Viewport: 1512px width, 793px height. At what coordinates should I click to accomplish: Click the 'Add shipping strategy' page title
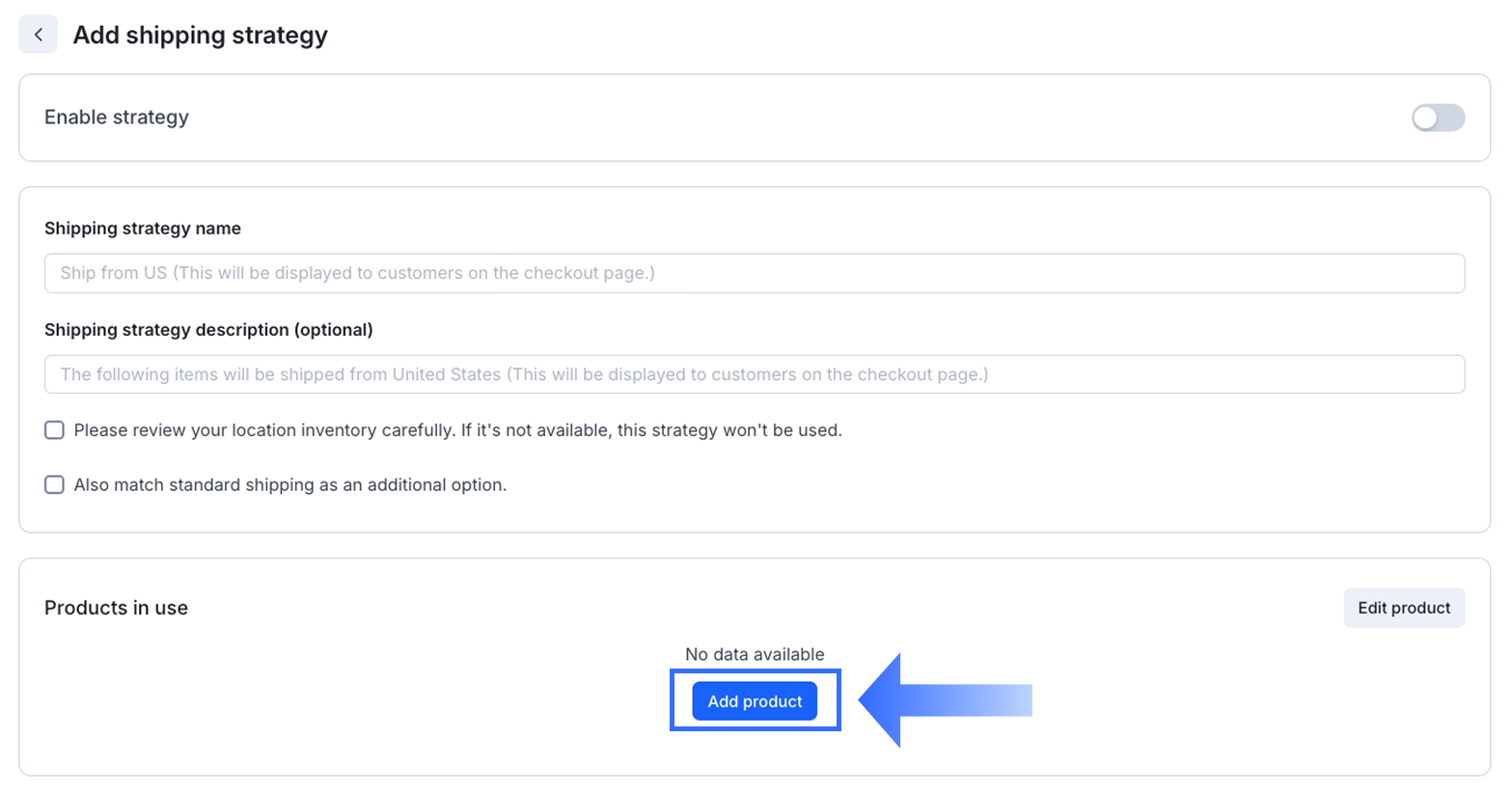(x=200, y=36)
